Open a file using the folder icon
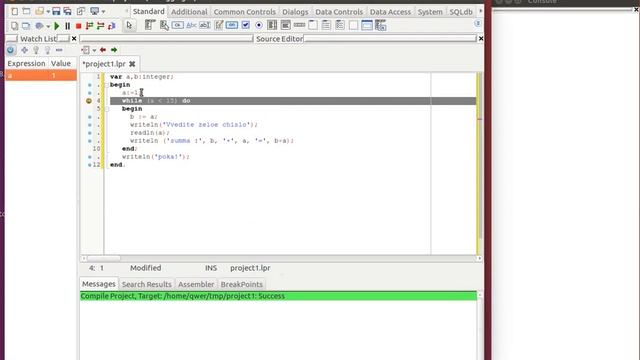Image resolution: width=640 pixels, height=360 pixels. (39, 11)
